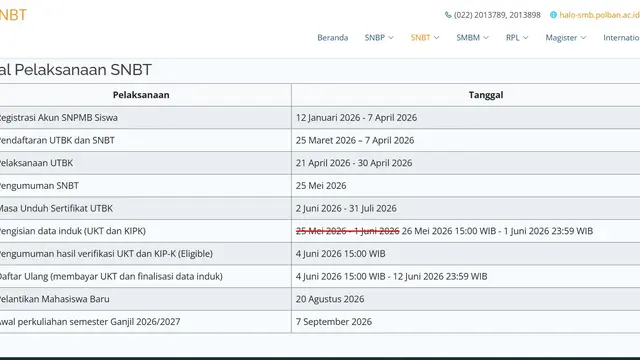Open the halo-smb.polban.ac.id link
The width and height of the screenshot is (640, 360).
(599, 15)
